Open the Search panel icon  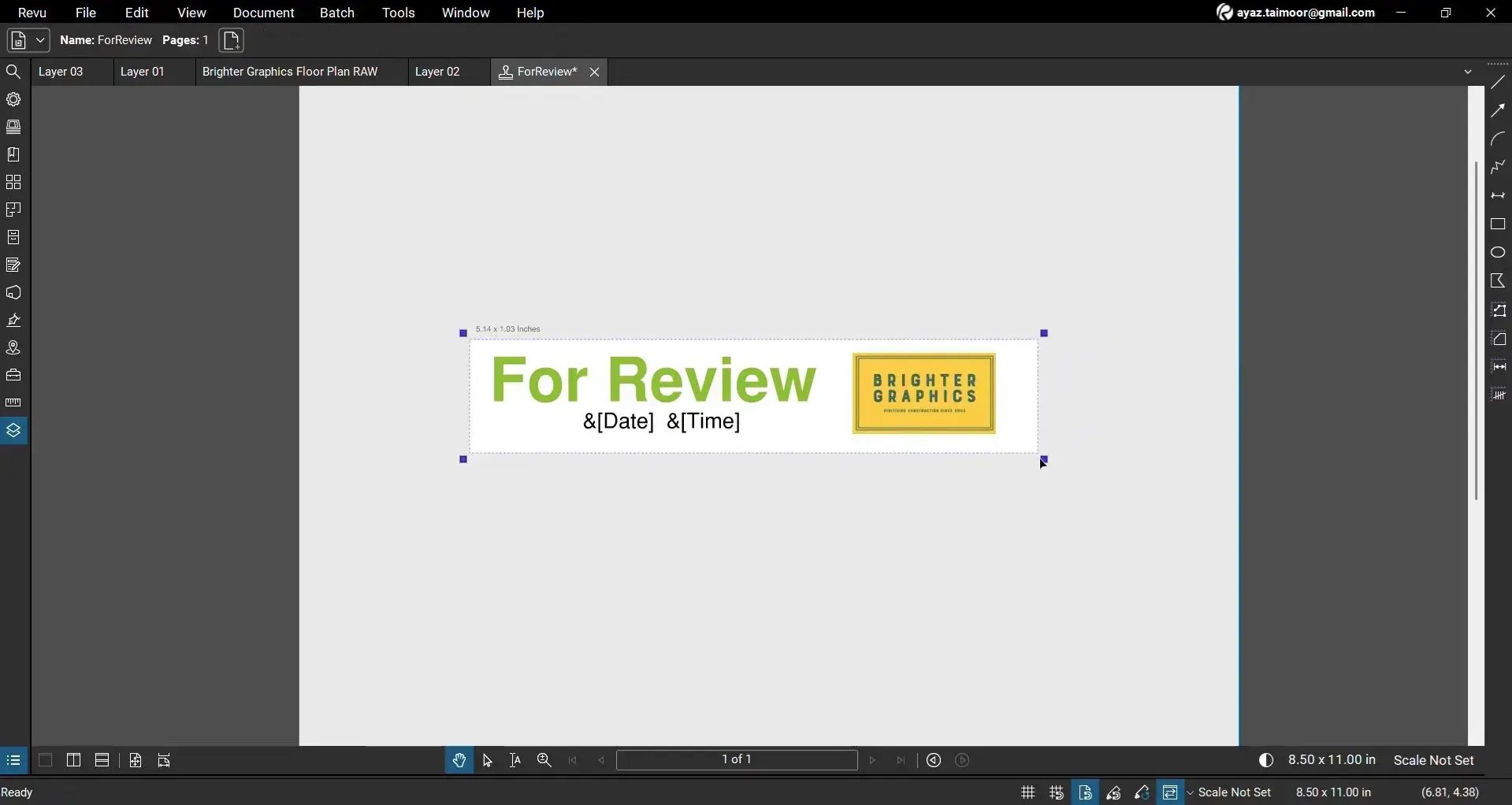point(13,72)
